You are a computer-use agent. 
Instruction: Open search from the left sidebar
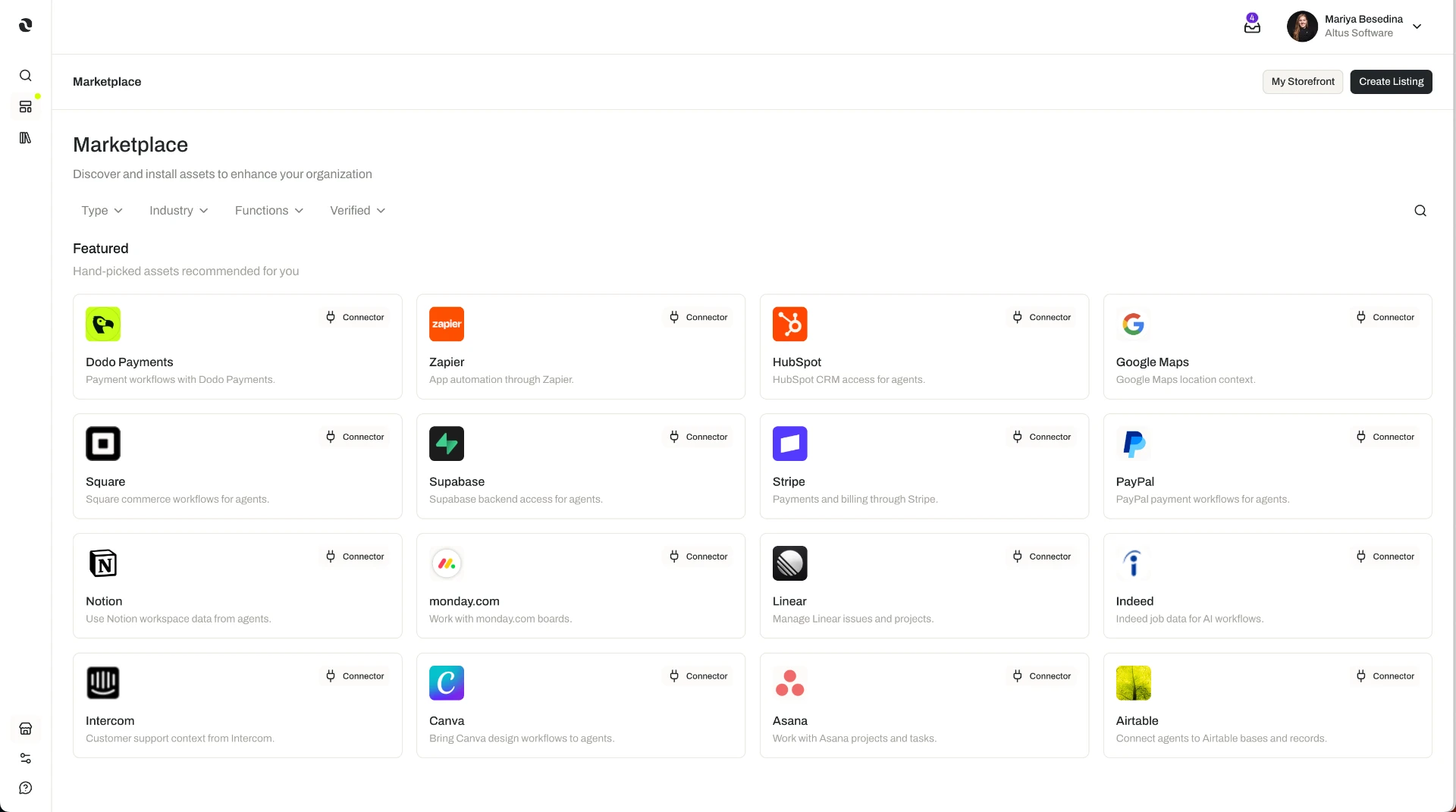25,76
